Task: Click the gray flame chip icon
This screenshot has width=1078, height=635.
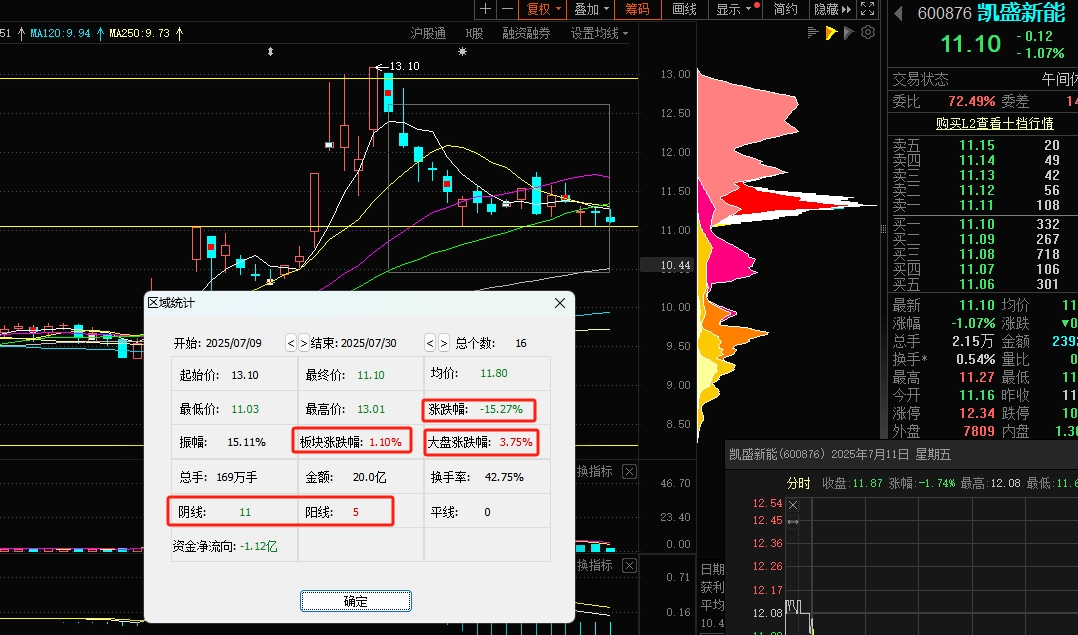Action: click(849, 32)
